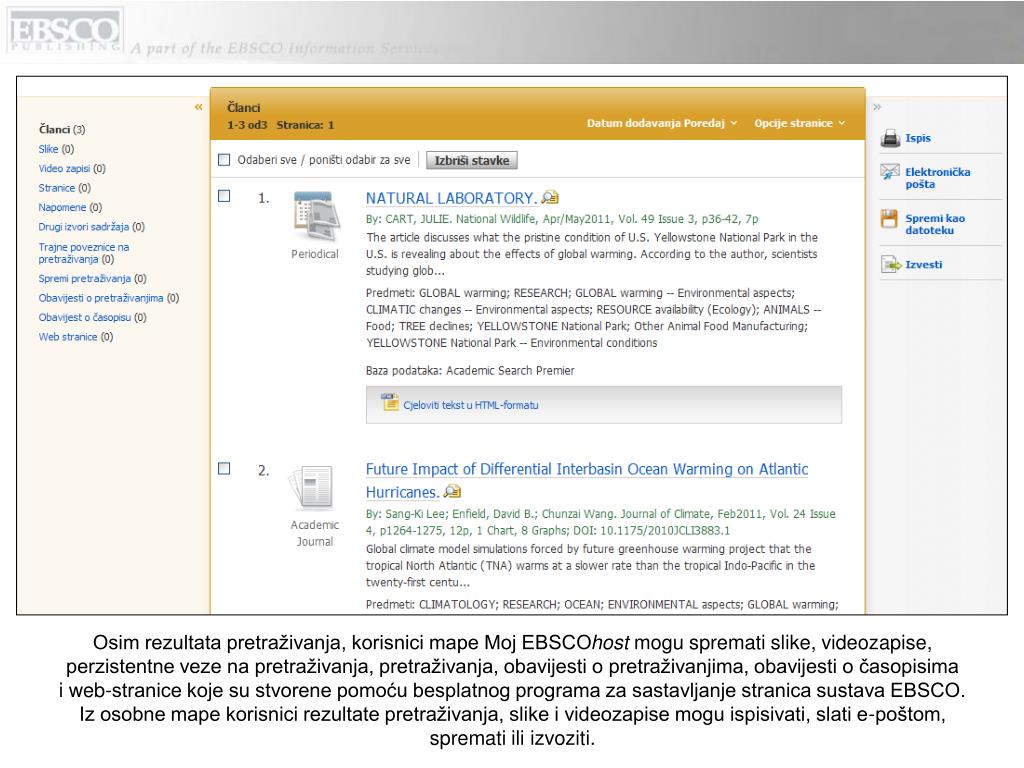Click the EBSCO Publishing logo

[x=63, y=31]
